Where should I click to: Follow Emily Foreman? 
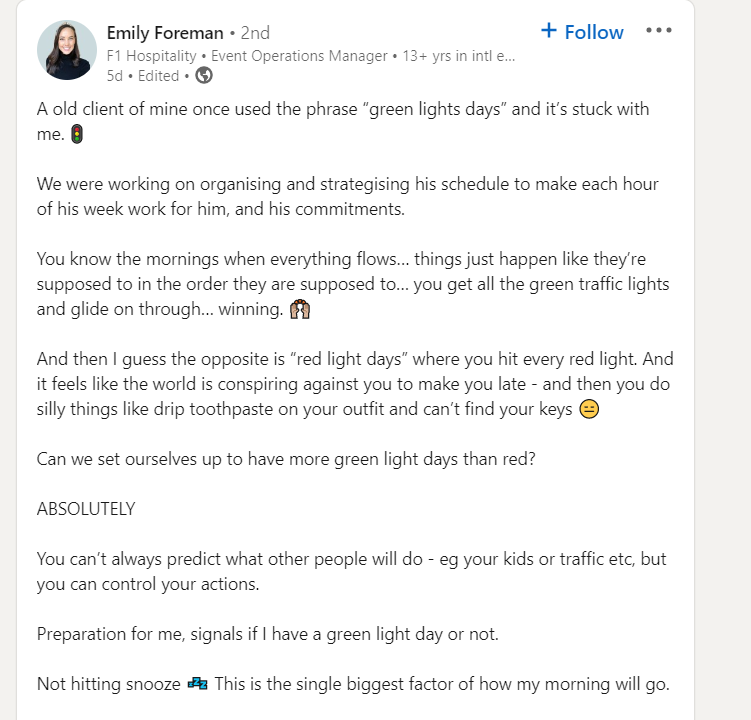(582, 32)
